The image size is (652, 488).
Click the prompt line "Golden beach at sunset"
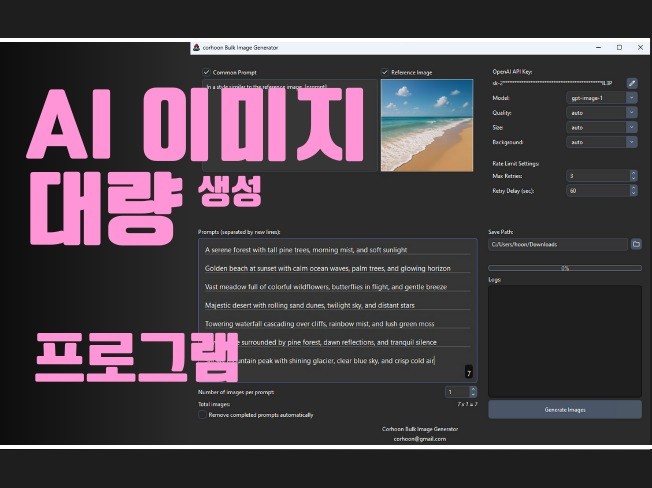pyautogui.click(x=327, y=268)
